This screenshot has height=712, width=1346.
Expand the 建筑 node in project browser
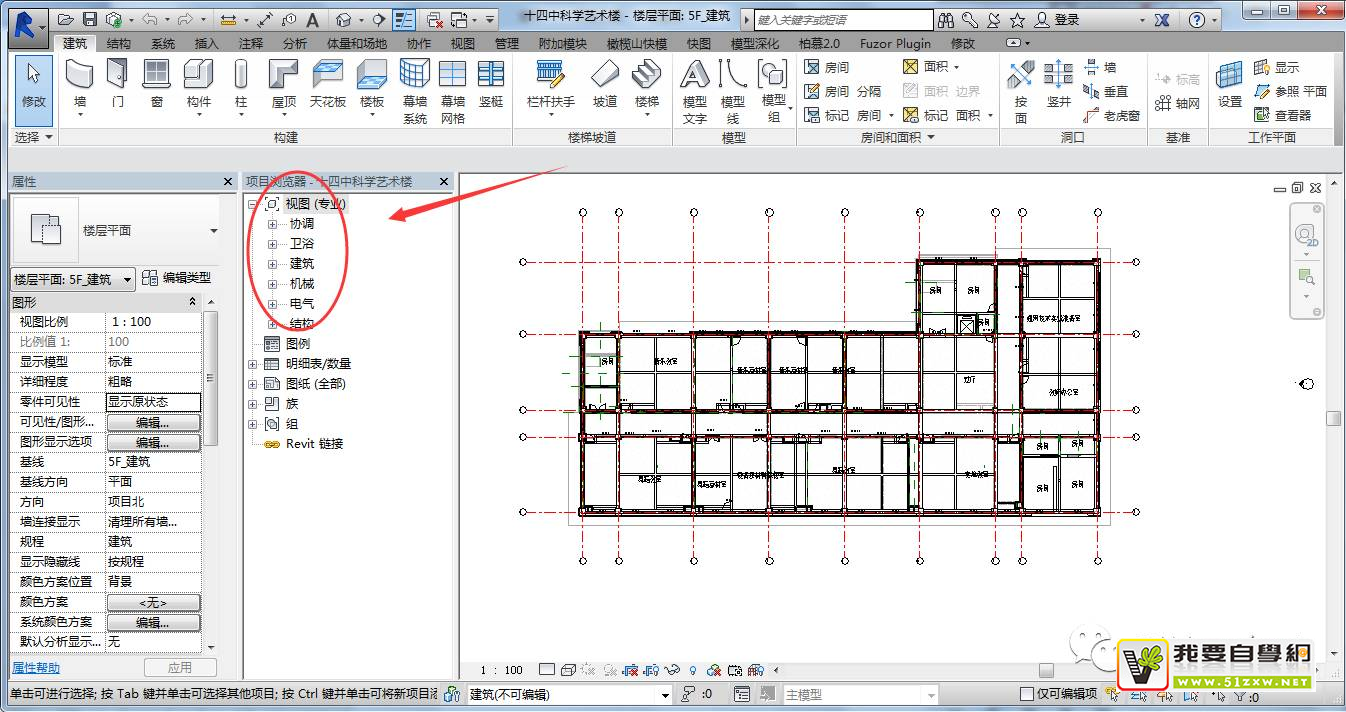[x=272, y=264]
